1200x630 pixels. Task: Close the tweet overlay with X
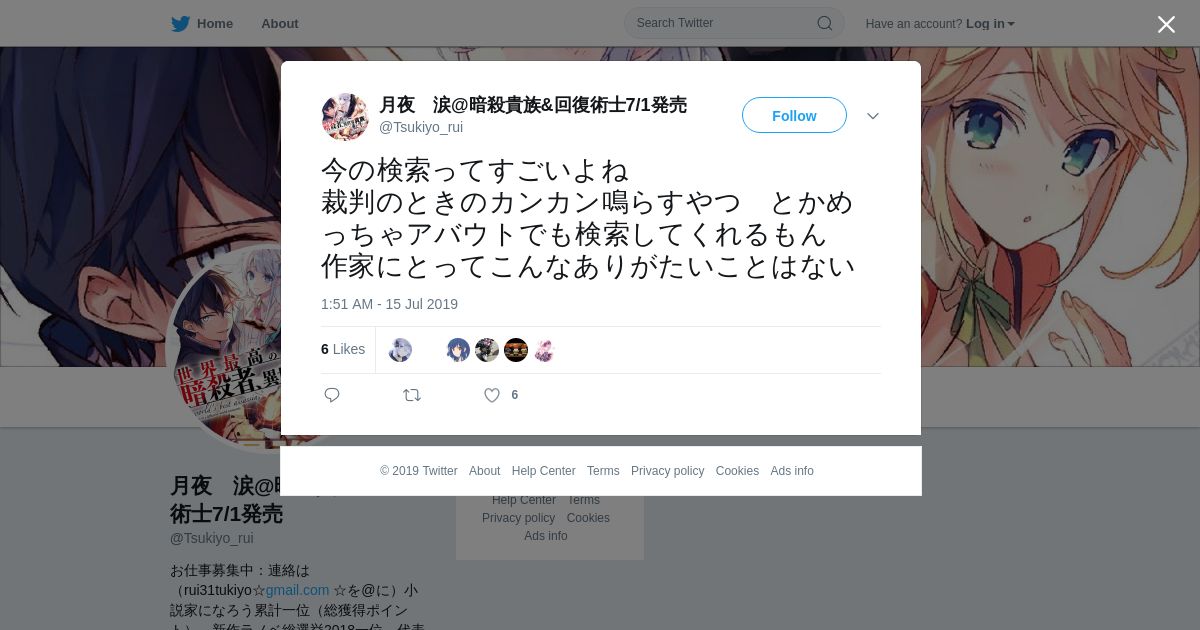[1166, 24]
